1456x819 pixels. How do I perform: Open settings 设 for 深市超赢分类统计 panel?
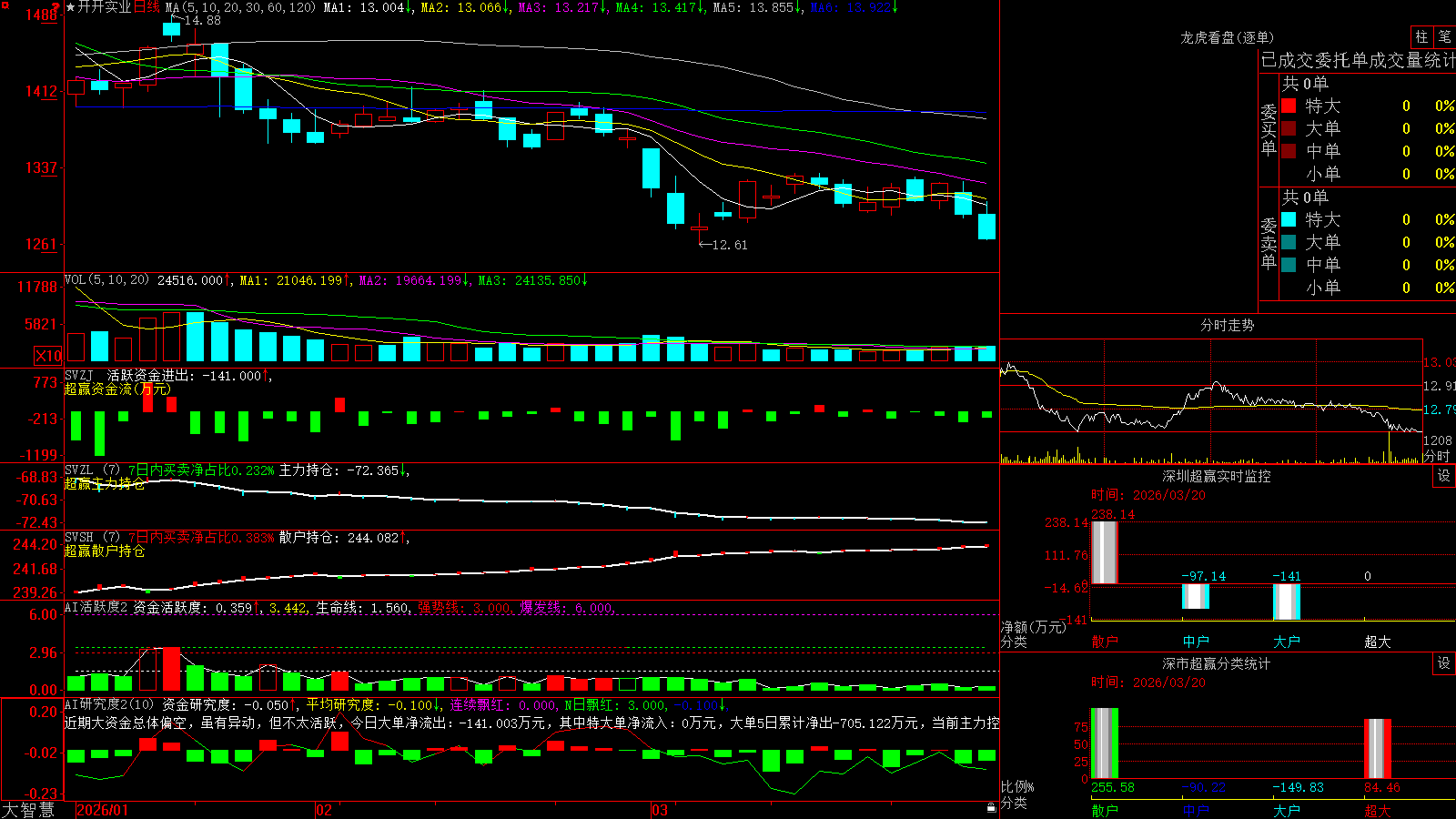[x=1444, y=663]
